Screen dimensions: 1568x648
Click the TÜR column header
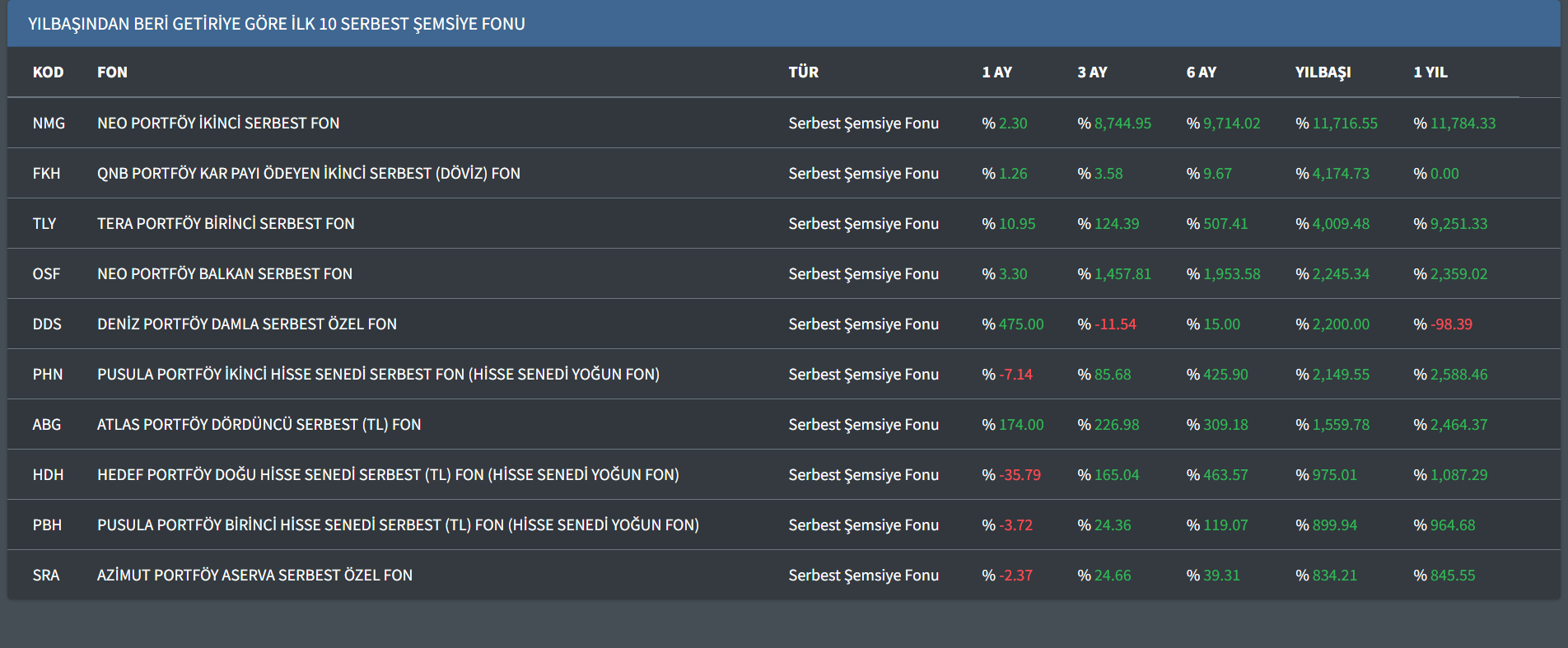tap(803, 72)
